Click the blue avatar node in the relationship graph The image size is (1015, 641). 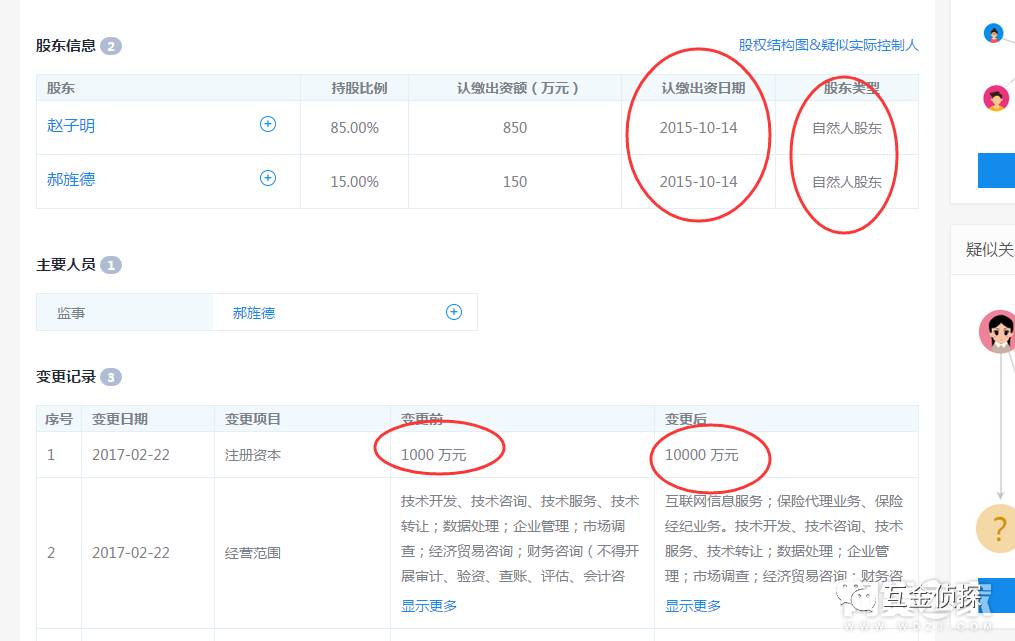(x=993, y=32)
